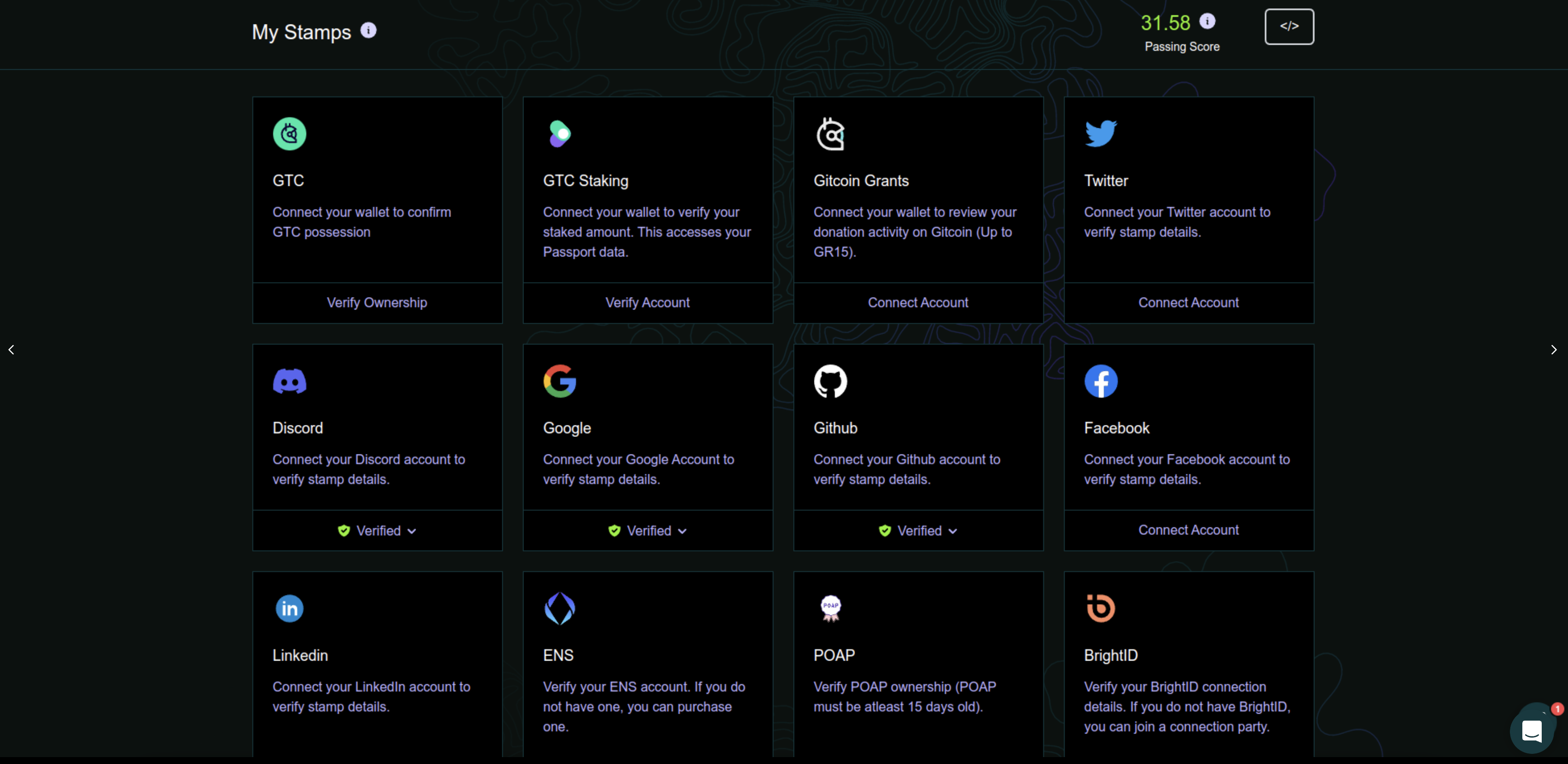Image resolution: width=1568 pixels, height=764 pixels.
Task: Go to next page with right arrow
Action: (1553, 349)
